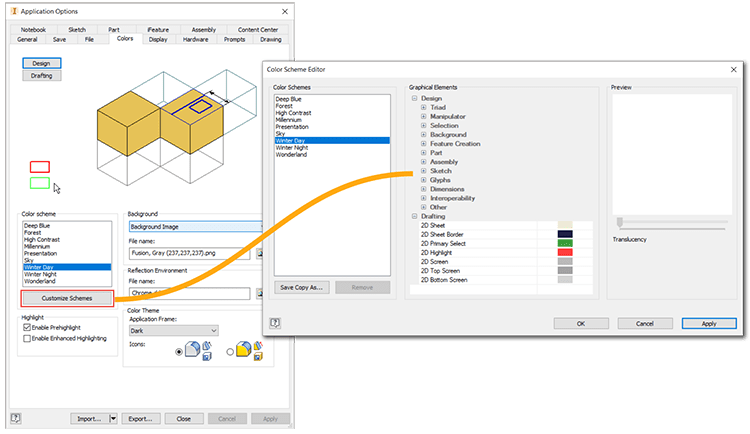750x434 pixels.
Task: Click the 2D Primary Select green swatch
Action: [x=565, y=243]
